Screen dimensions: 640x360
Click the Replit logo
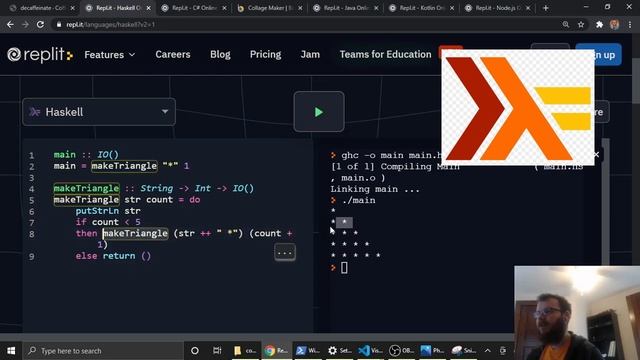pyautogui.click(x=40, y=55)
